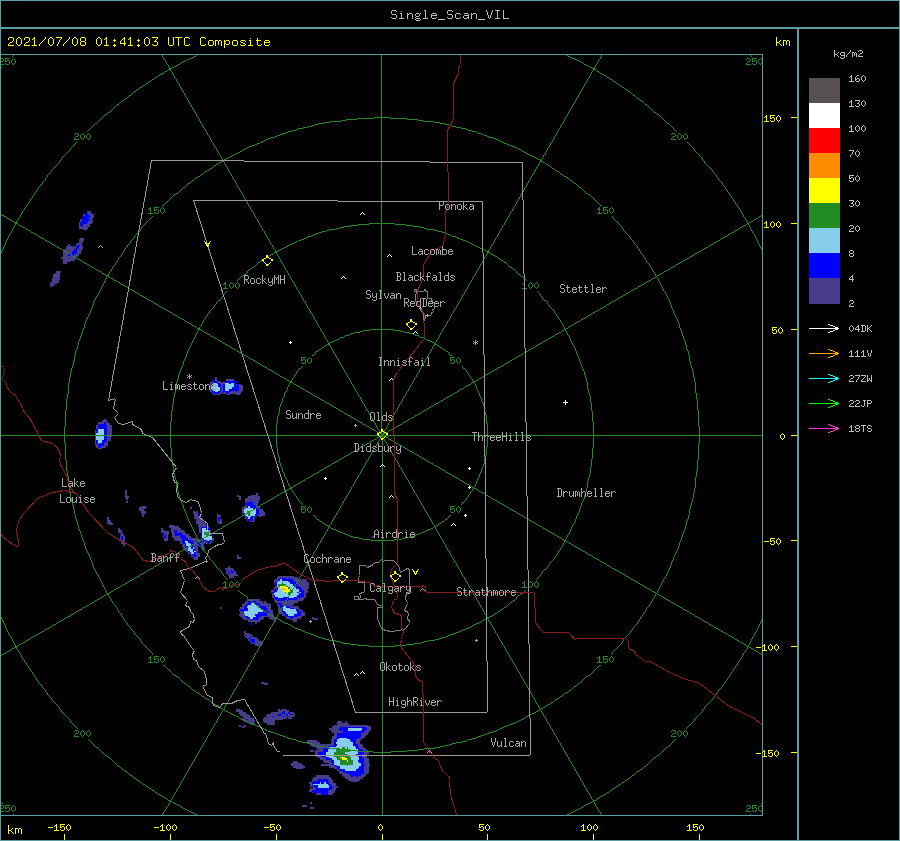Click the cyan 27ZW arrow icon
The image size is (900, 841).
point(824,378)
